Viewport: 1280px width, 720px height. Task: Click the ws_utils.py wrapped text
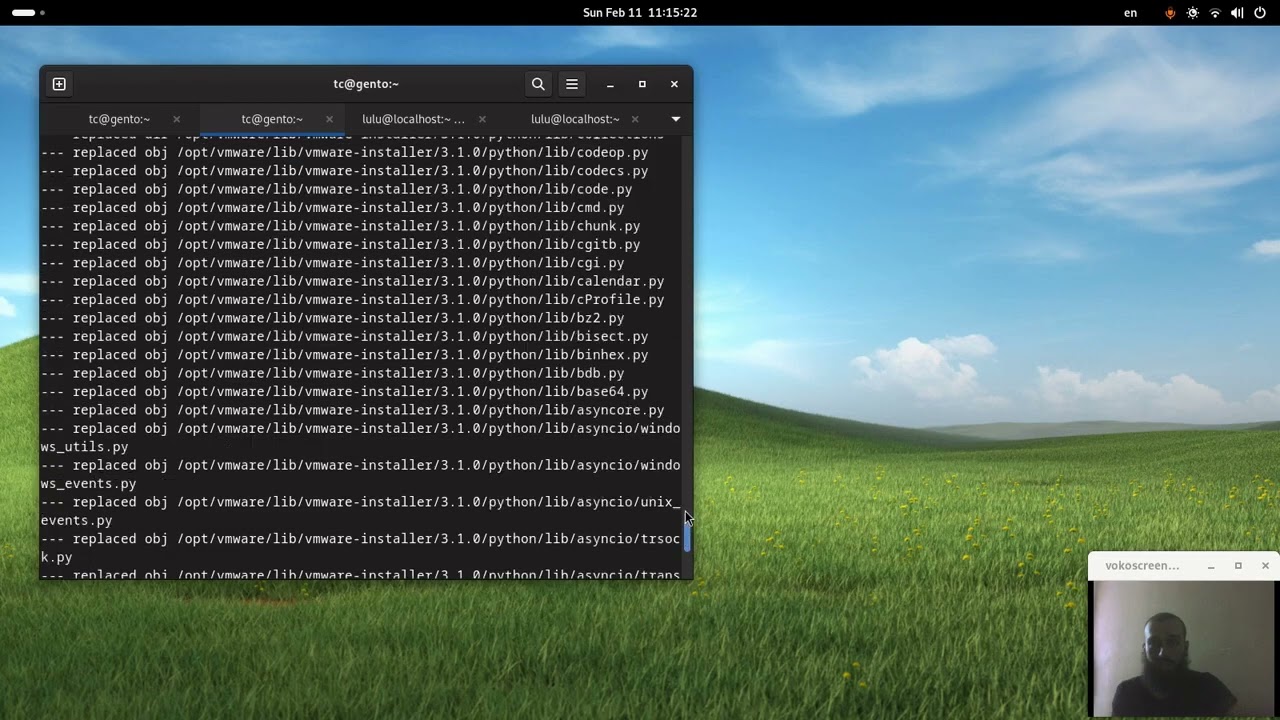click(85, 447)
